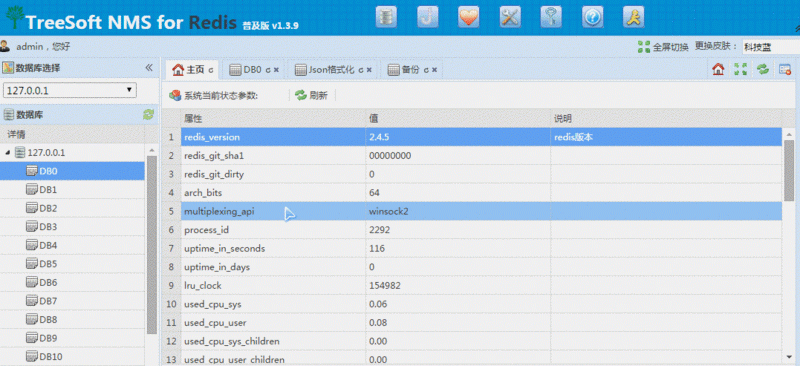Toggle fullscreen via 全屏切换
800x366 pixels.
click(663, 47)
